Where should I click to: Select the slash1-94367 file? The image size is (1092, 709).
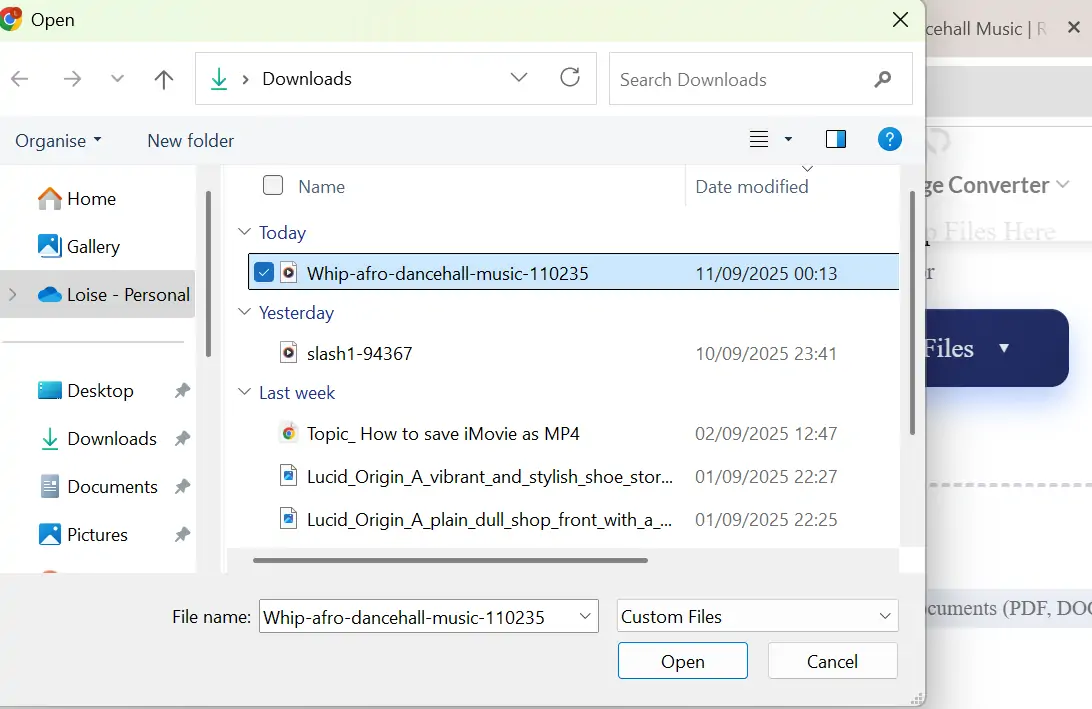pyautogui.click(x=359, y=353)
